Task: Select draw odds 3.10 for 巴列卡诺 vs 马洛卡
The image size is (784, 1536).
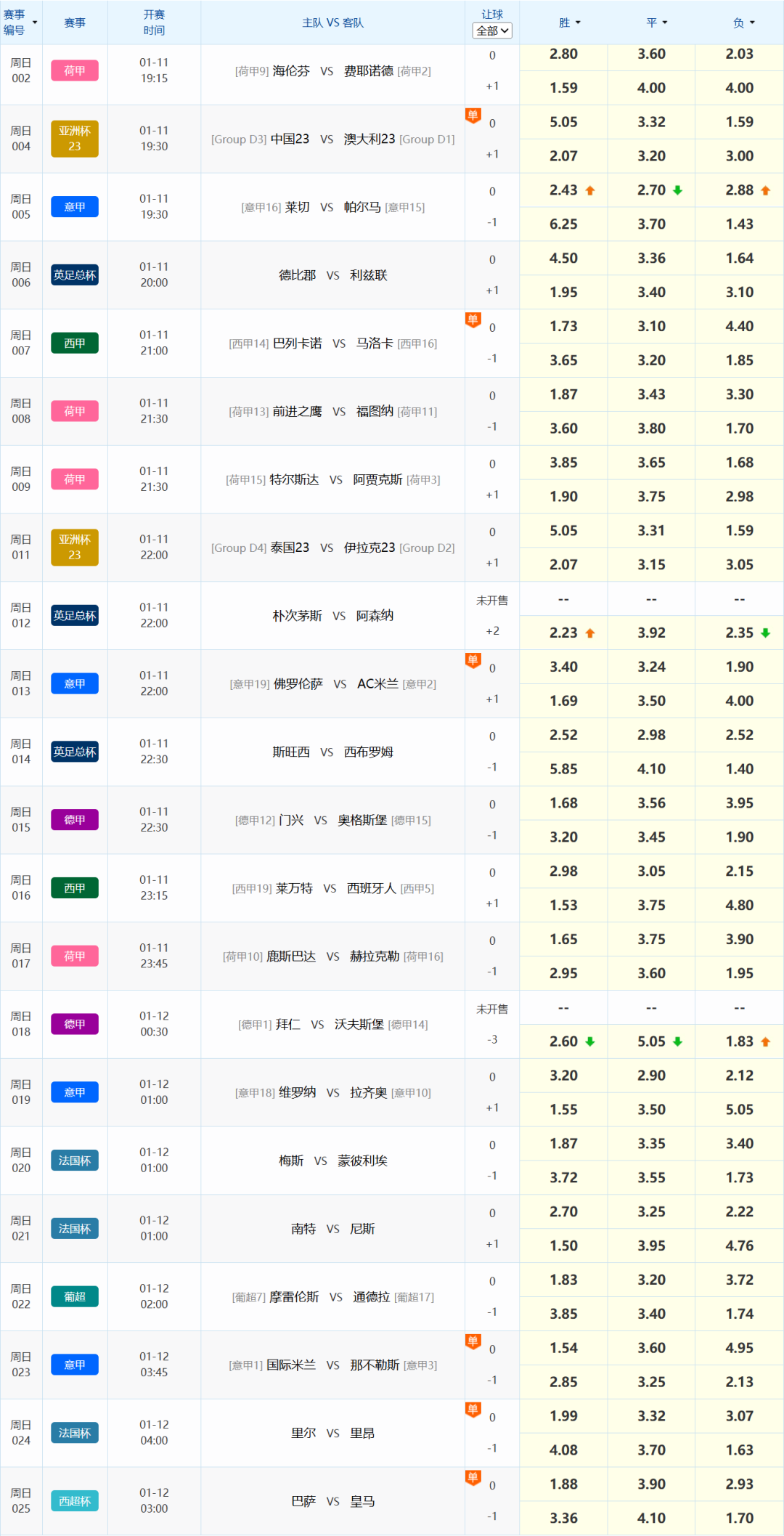Action: tap(651, 327)
